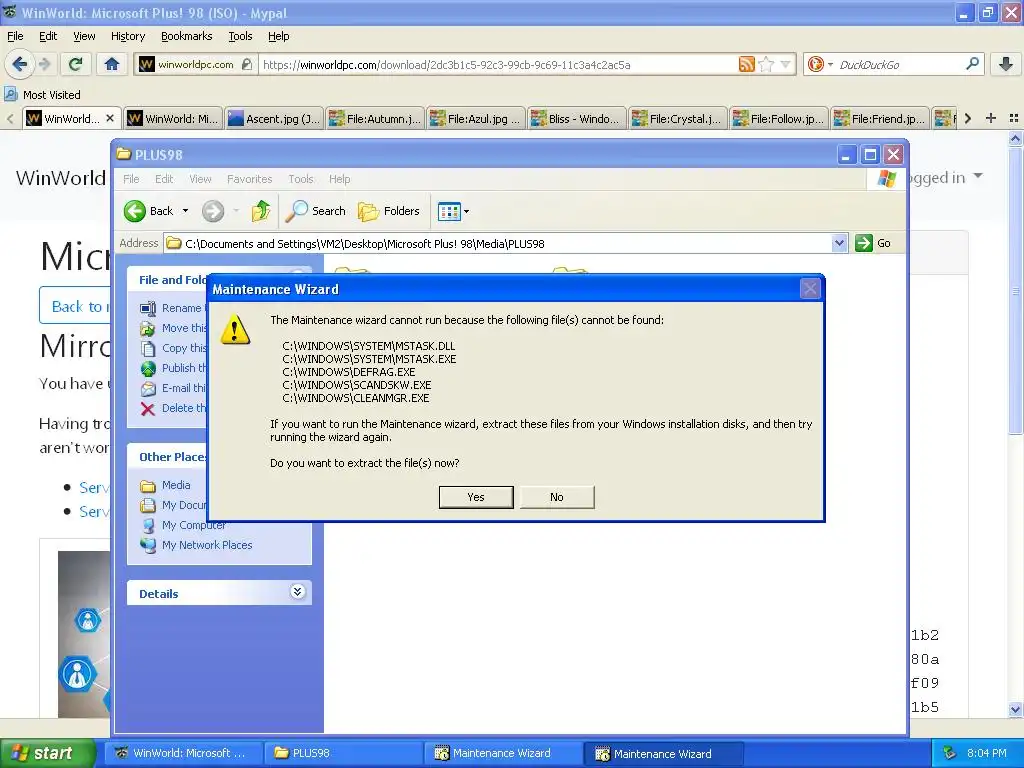Open the browser Bookmarks menu

186,36
